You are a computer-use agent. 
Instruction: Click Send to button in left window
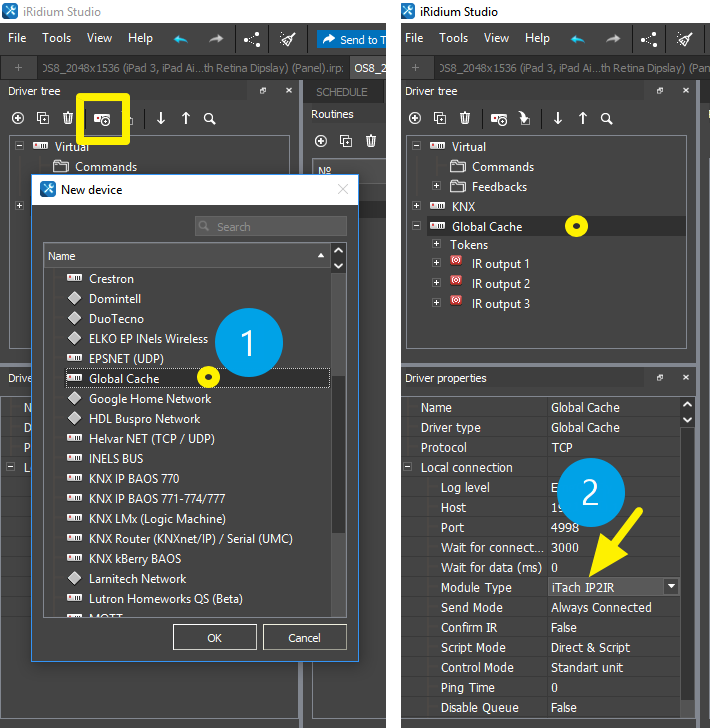(x=352, y=39)
